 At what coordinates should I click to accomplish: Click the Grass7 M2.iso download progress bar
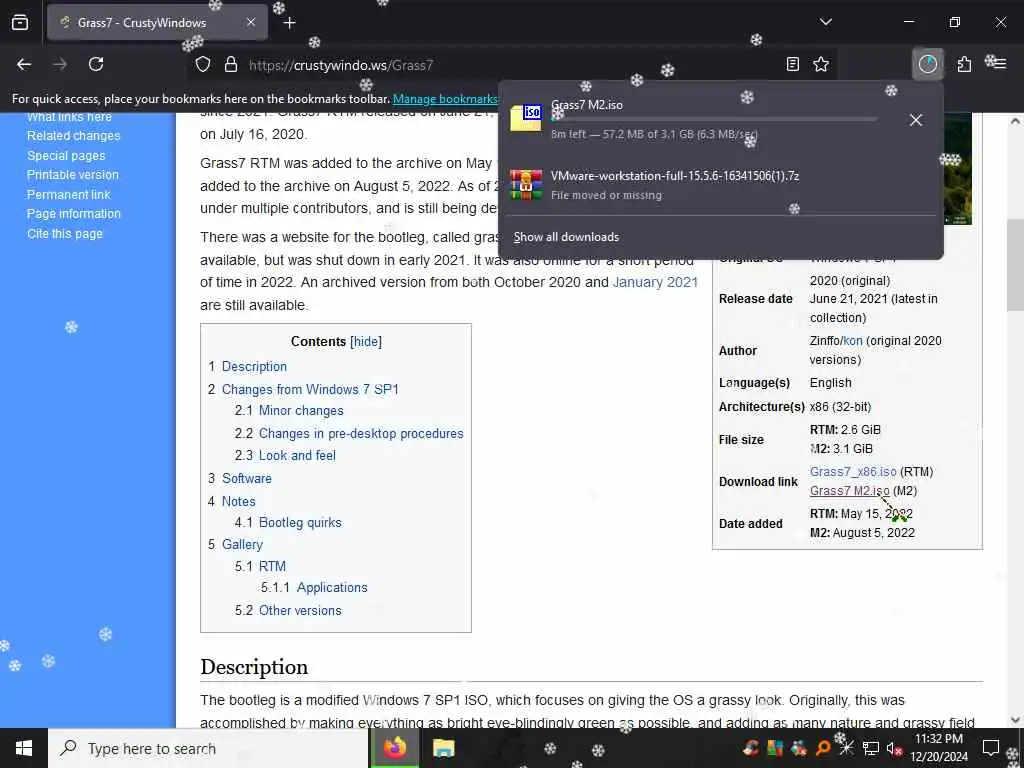[714, 120]
